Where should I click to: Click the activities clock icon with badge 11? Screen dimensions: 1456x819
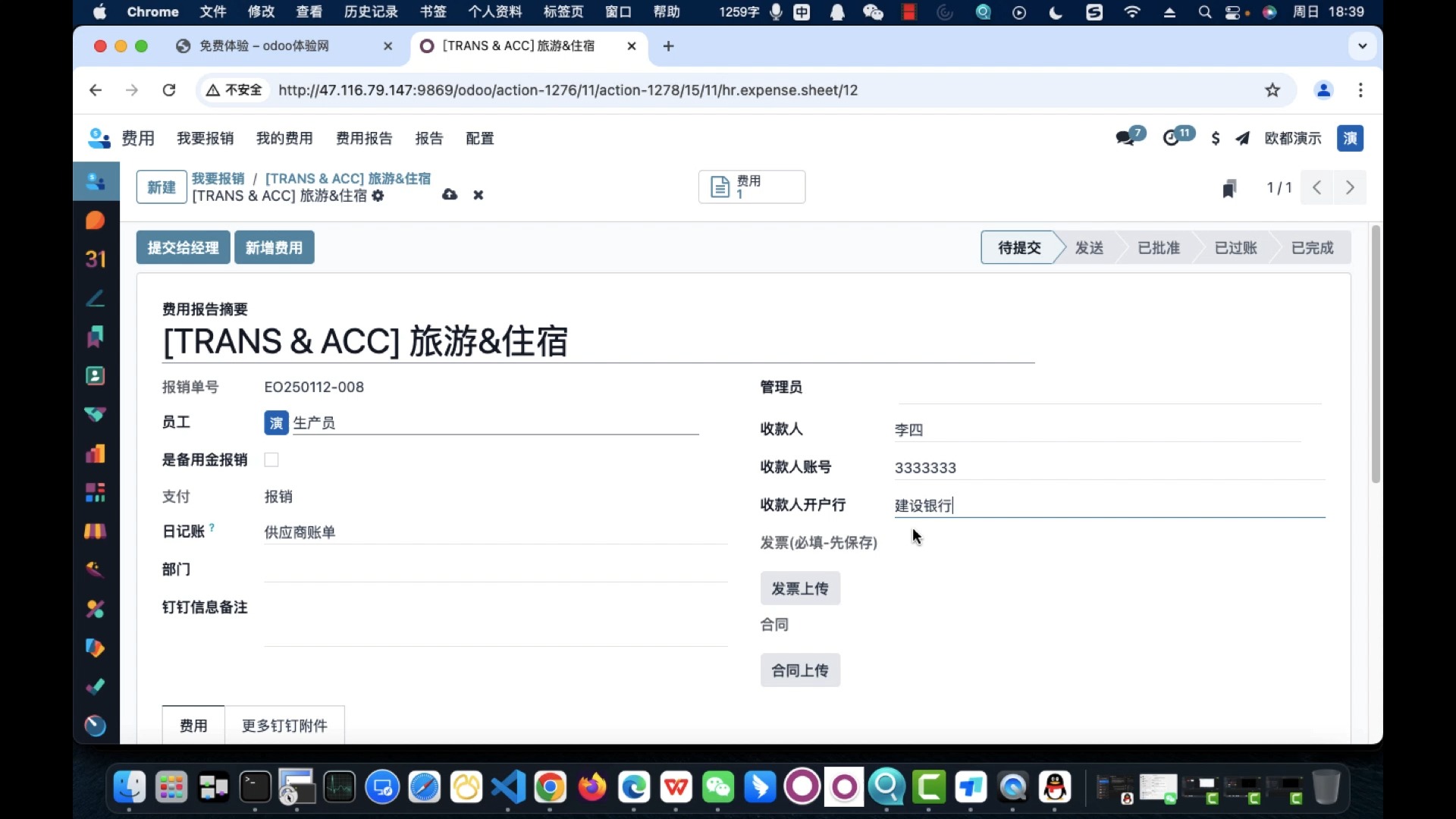coord(1172,138)
